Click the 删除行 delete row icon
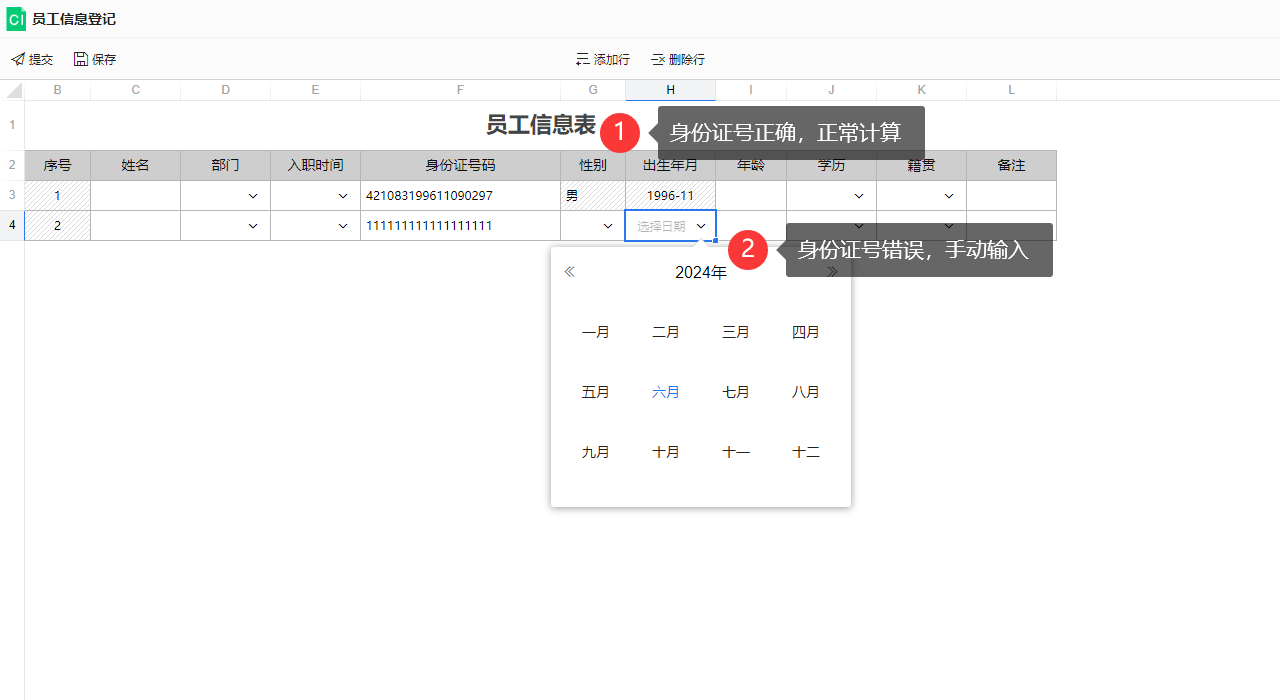Viewport: 1280px width, 700px height. coord(658,60)
